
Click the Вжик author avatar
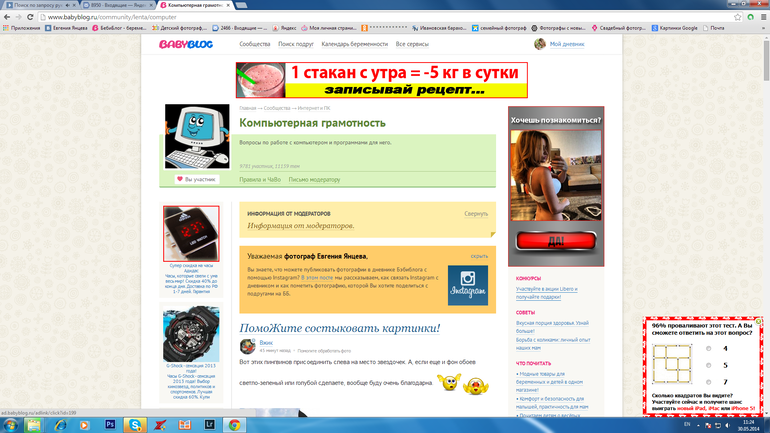[248, 346]
